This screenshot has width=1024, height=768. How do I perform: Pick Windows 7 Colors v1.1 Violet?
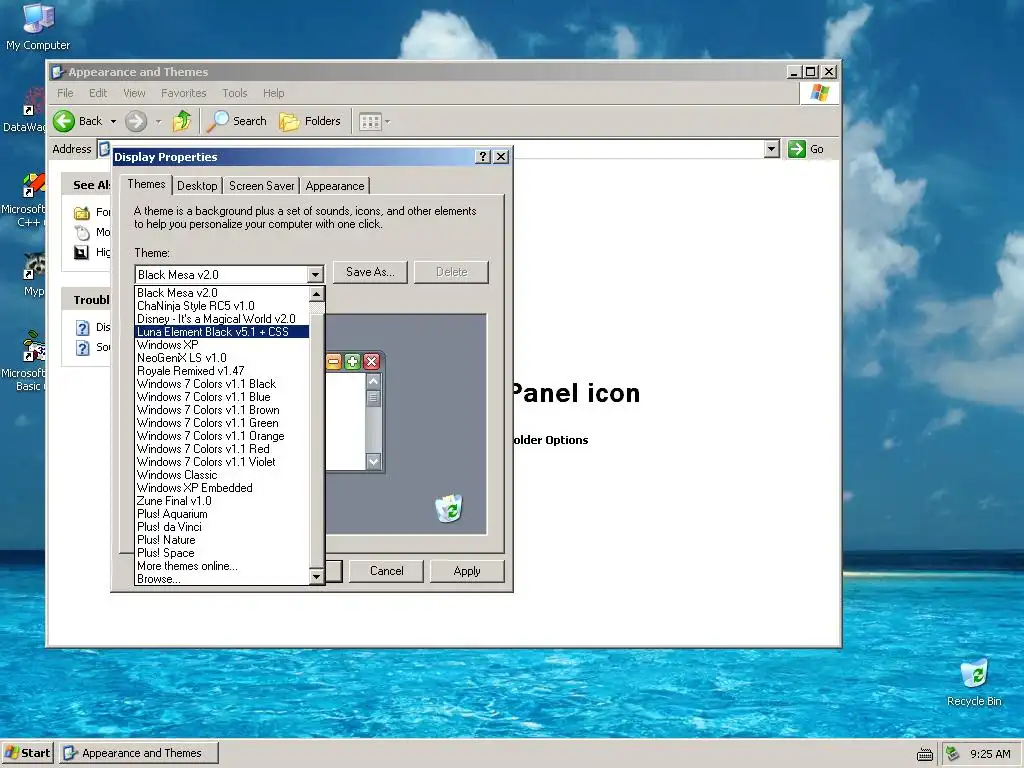pos(221,462)
